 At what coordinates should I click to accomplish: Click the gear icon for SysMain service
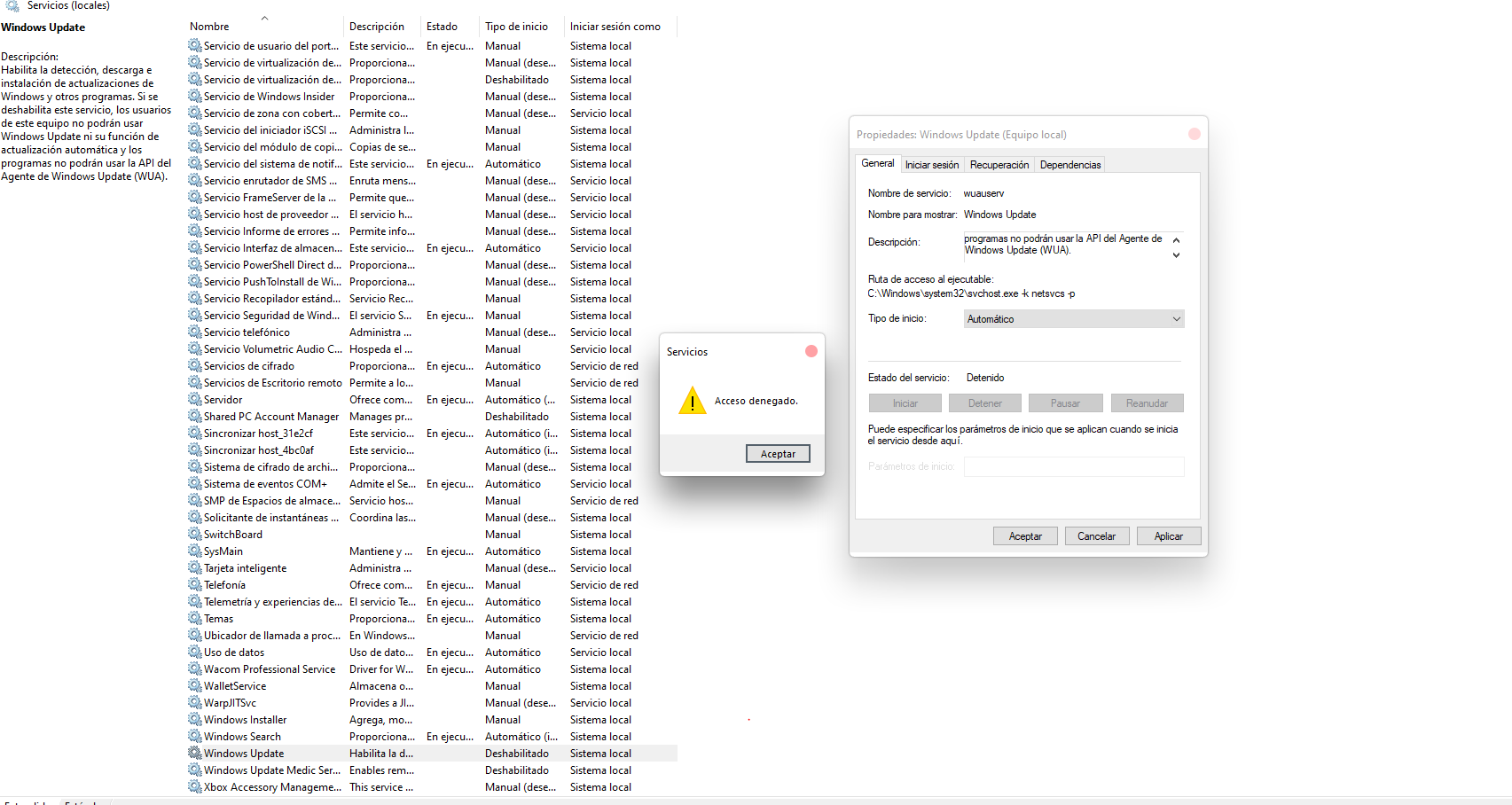pos(195,551)
